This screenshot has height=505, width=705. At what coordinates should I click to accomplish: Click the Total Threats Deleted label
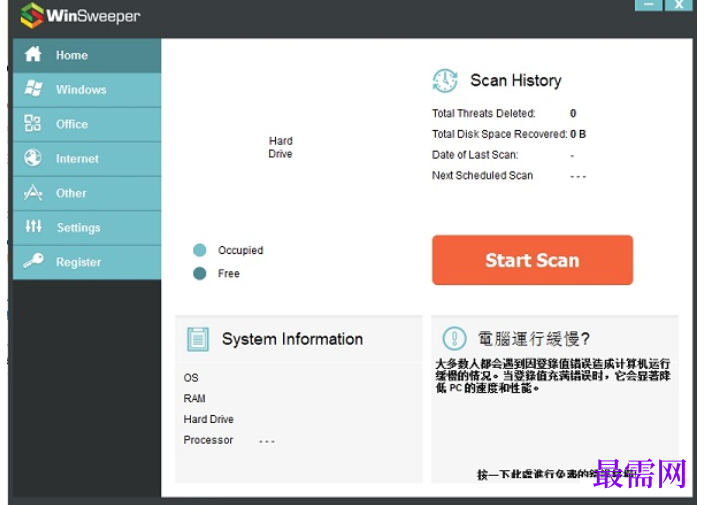tap(483, 113)
